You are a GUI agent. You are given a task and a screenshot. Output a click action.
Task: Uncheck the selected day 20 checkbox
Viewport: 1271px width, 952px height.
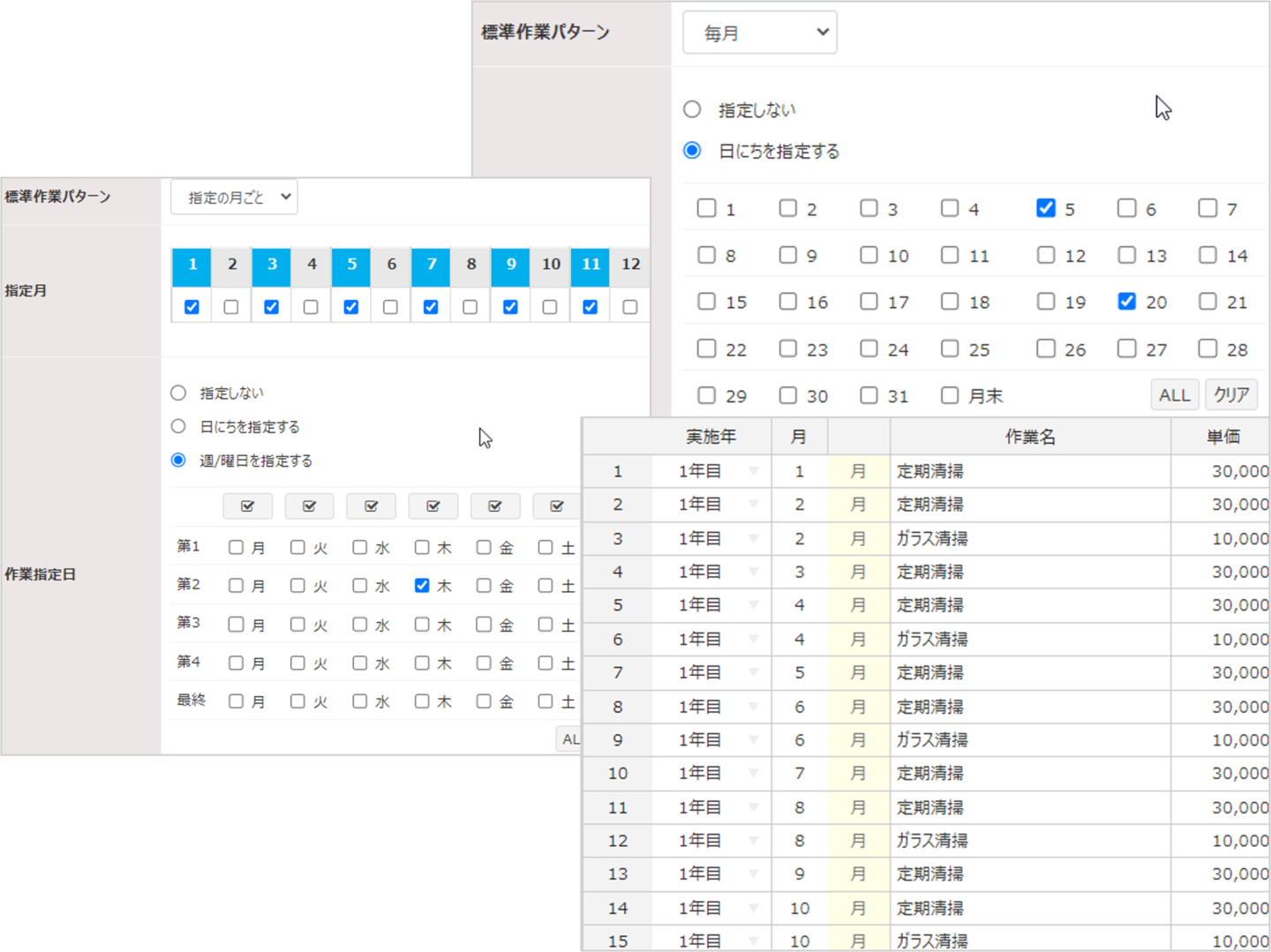coord(1126,301)
